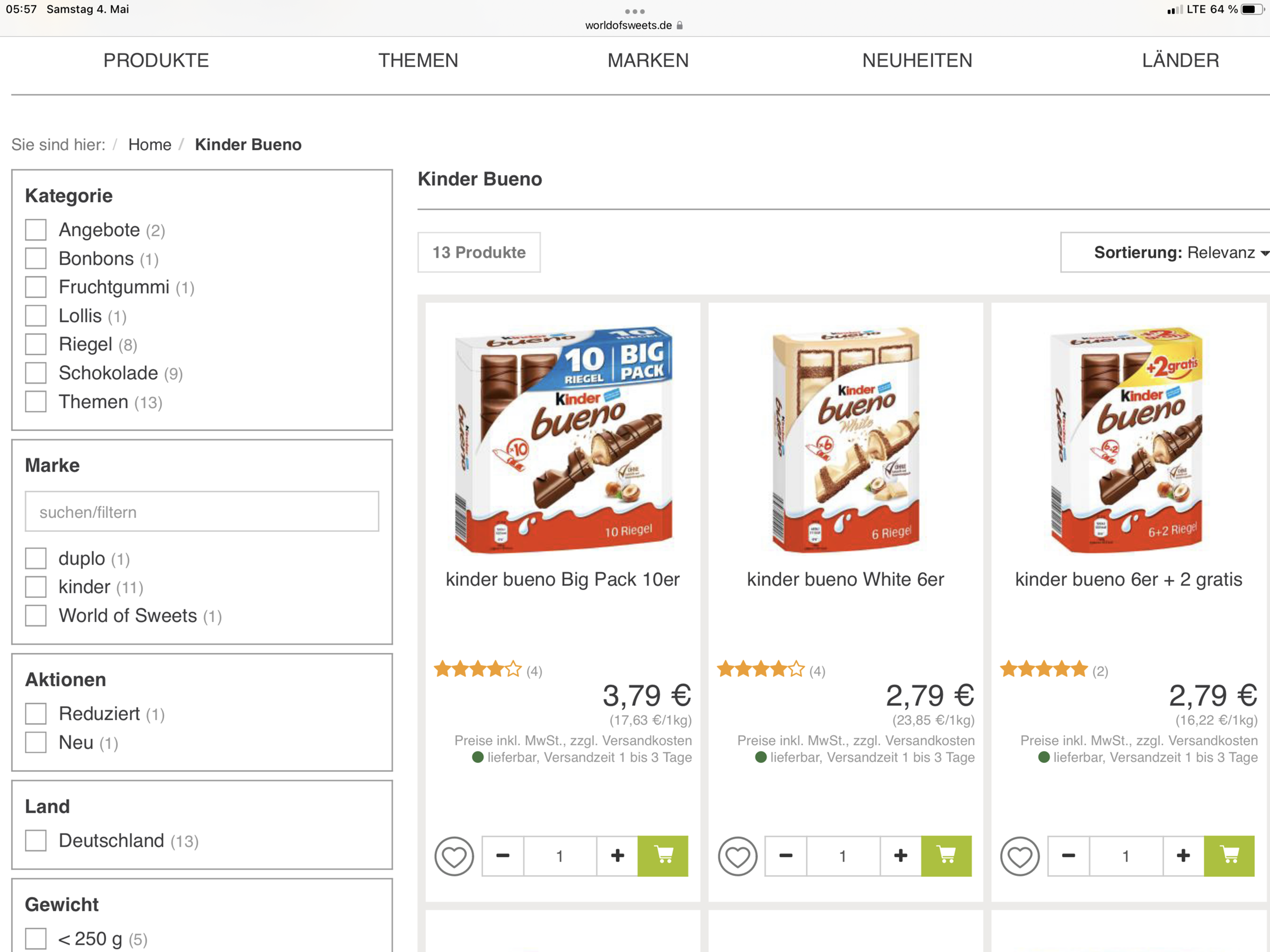1270x952 pixels.
Task: Check the Bonbons category filter
Action: coord(36,258)
